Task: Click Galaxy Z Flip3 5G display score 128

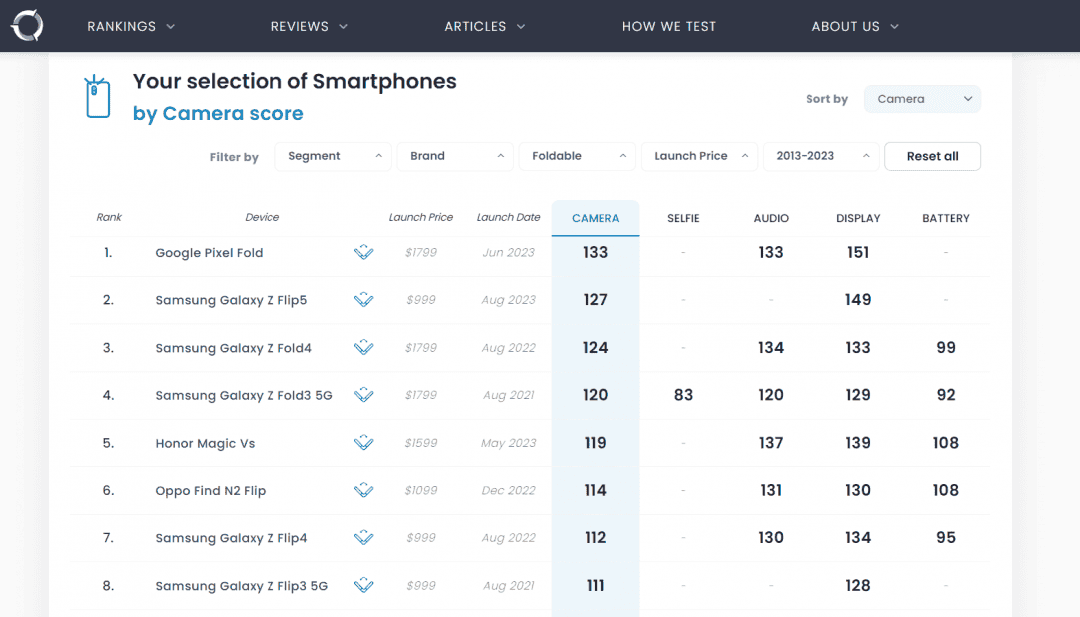Action: (858, 585)
